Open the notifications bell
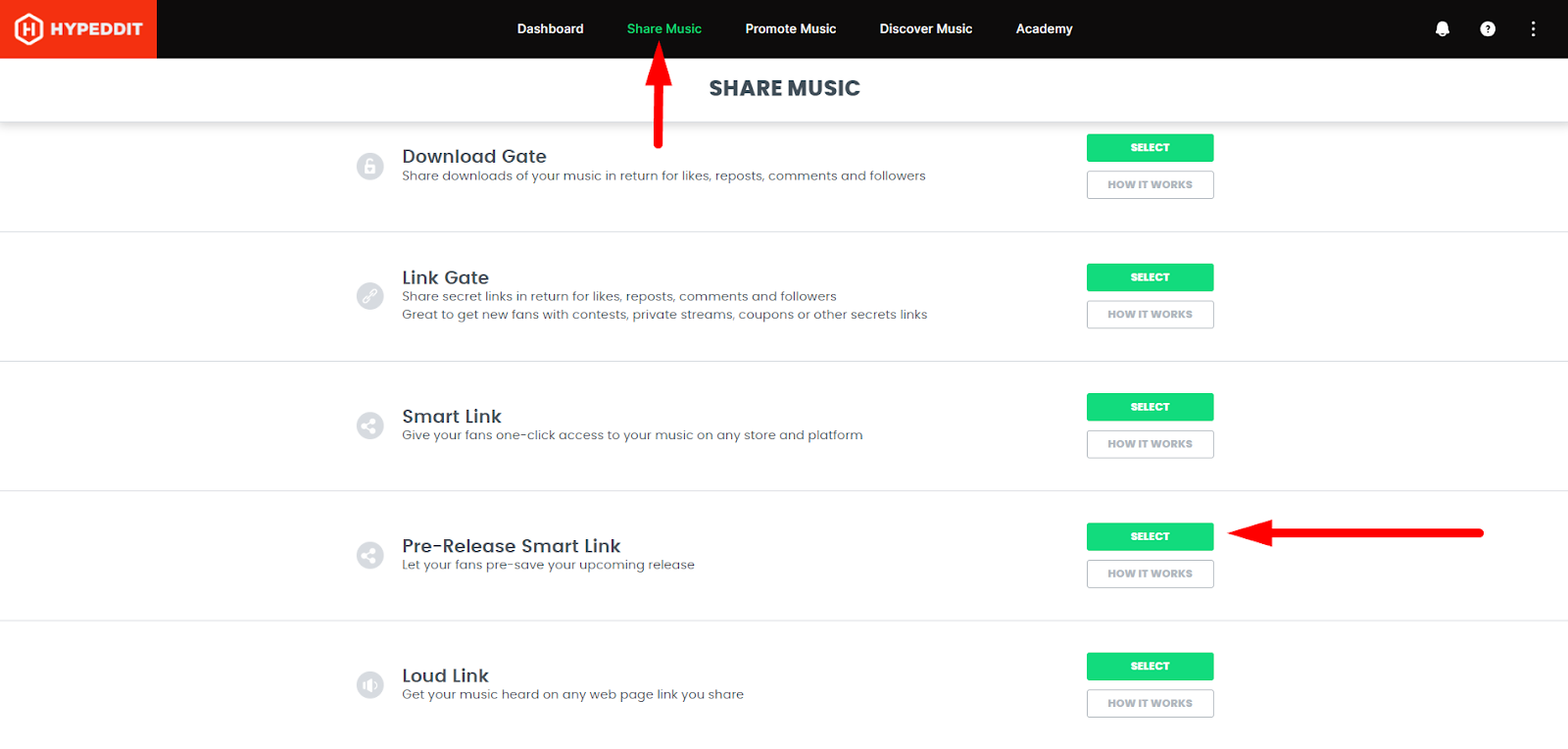The width and height of the screenshot is (1568, 749). pyautogui.click(x=1442, y=29)
